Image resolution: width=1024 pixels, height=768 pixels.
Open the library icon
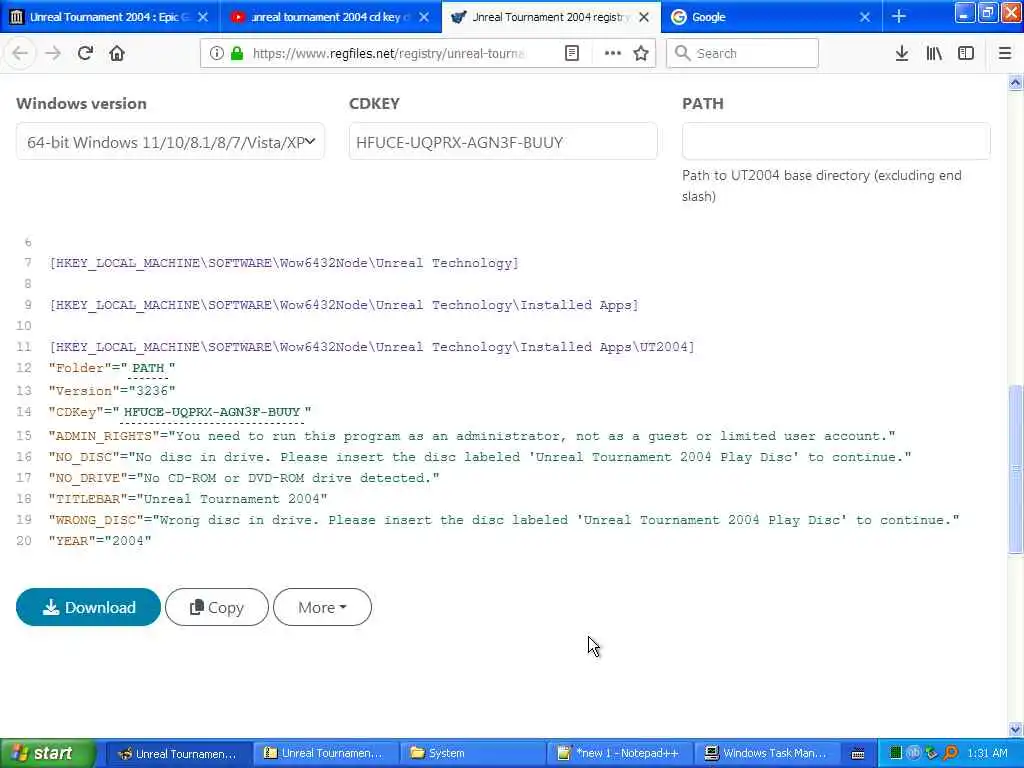click(x=934, y=54)
